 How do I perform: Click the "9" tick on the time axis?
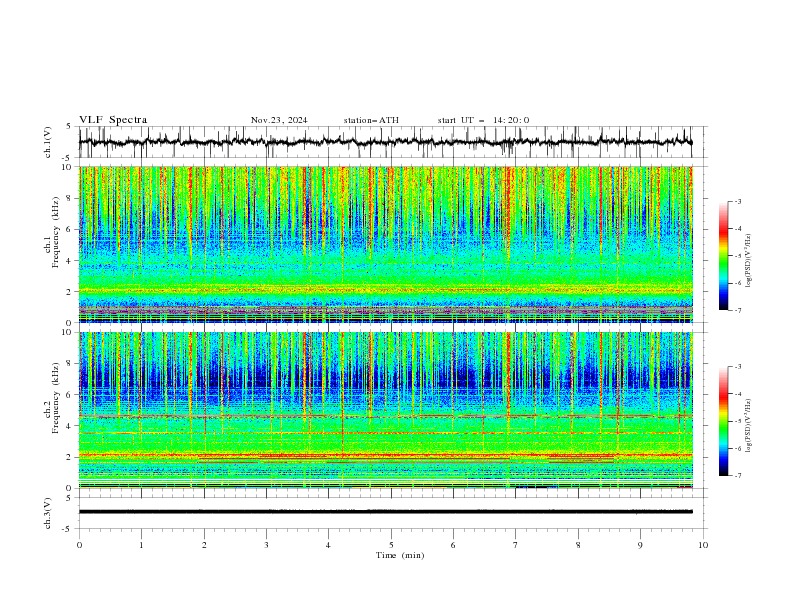tap(640, 545)
